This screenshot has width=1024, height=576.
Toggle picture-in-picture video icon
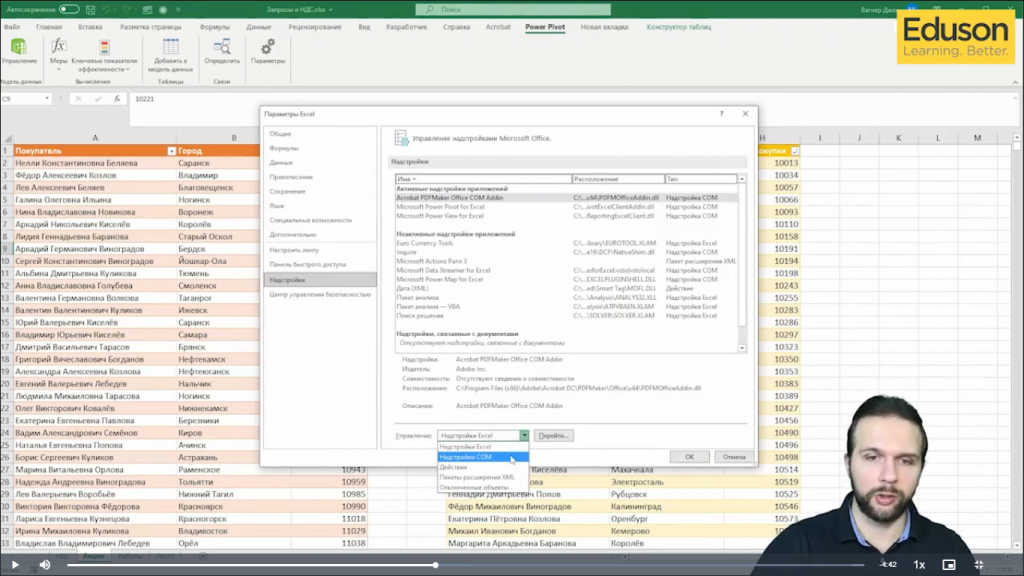[x=949, y=564]
